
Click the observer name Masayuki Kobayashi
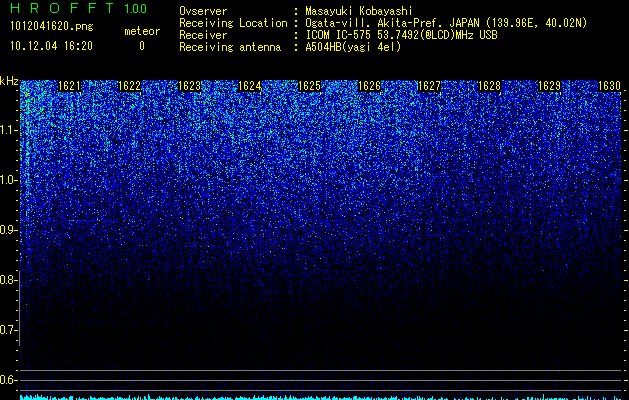tap(359, 11)
